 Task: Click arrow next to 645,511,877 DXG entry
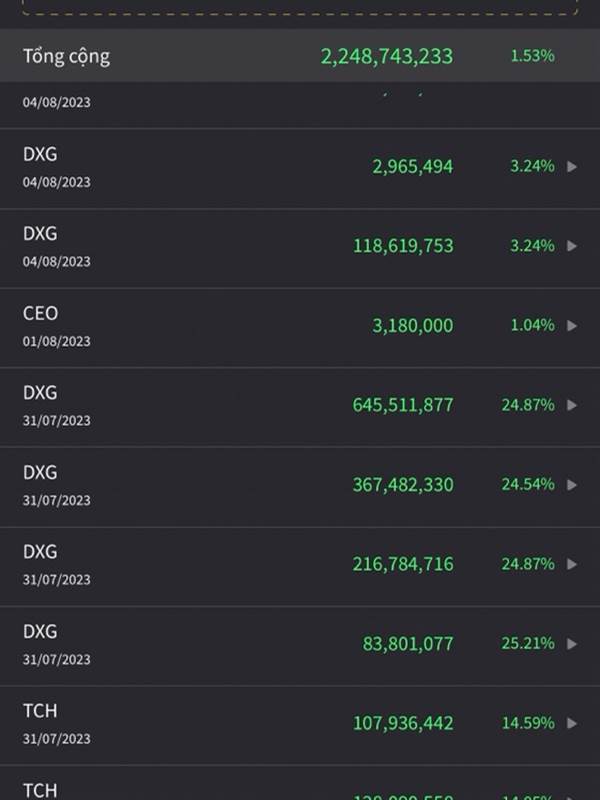pyautogui.click(x=572, y=405)
